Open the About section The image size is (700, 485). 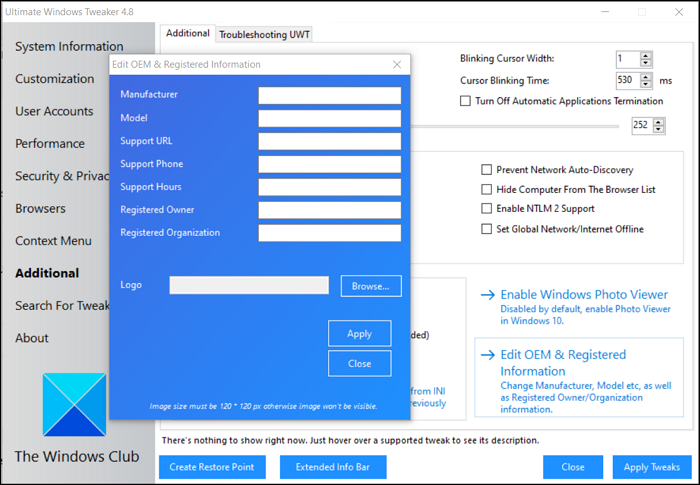(32, 338)
